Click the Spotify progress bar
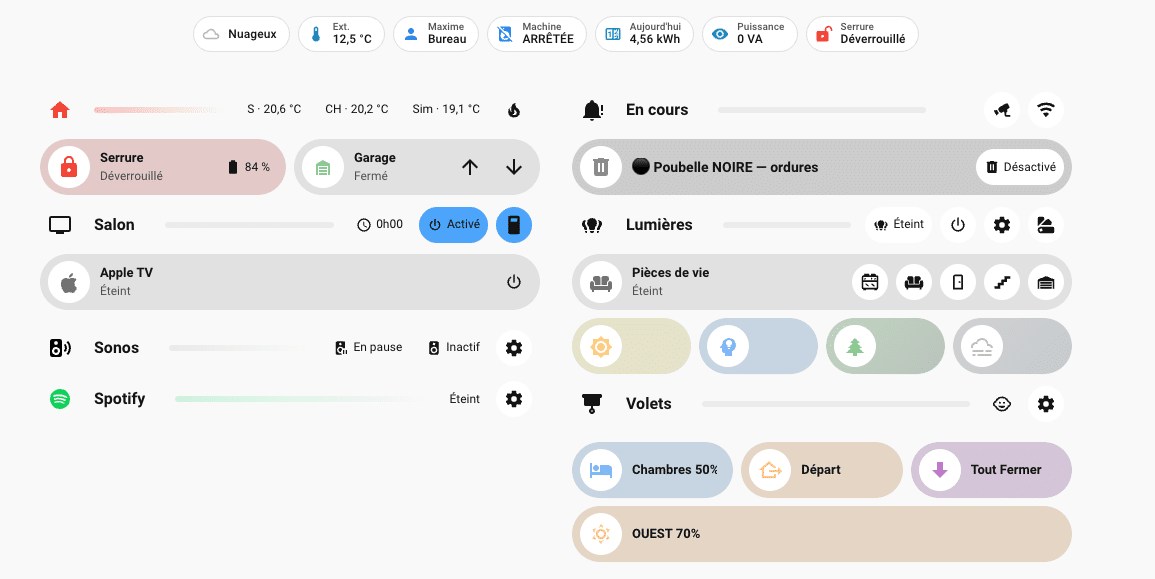This screenshot has width=1155, height=579. (x=294, y=398)
